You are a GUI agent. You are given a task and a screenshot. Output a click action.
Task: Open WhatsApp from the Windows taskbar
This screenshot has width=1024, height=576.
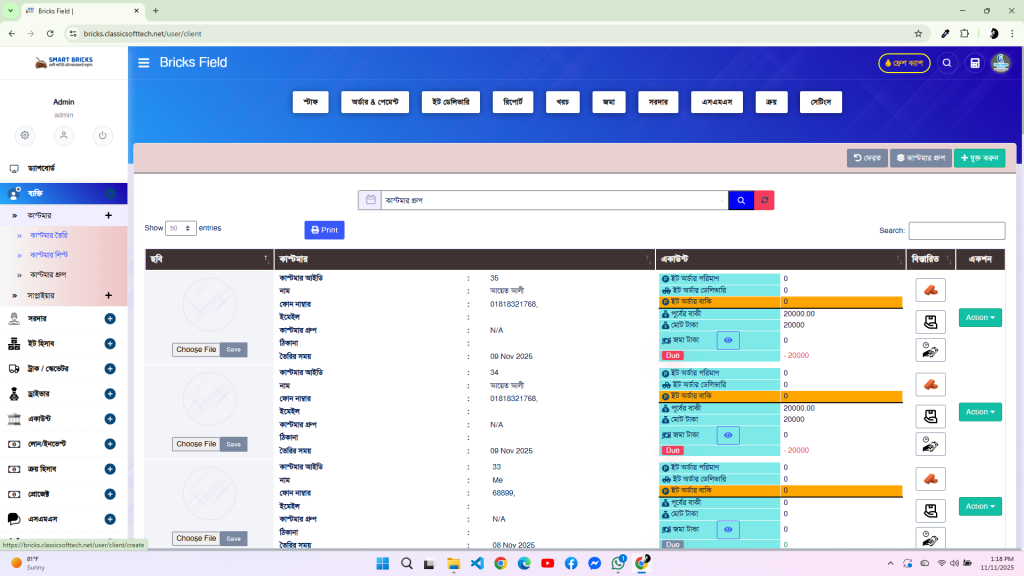coord(618,563)
